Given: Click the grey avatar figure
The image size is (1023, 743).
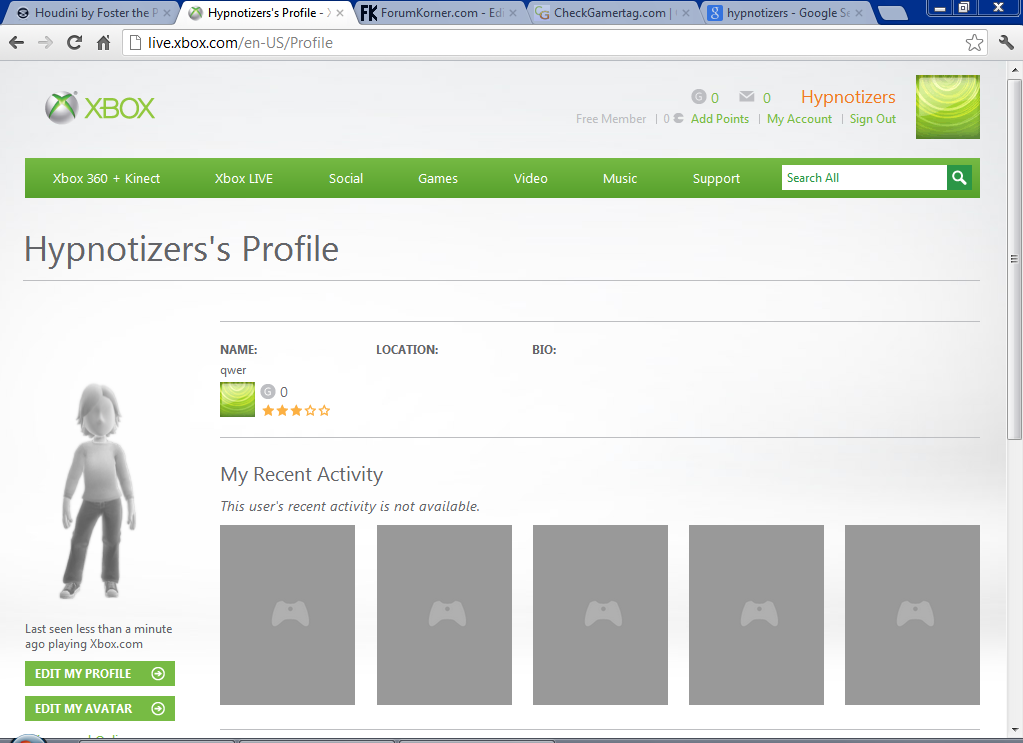Looking at the screenshot, I should point(99,491).
